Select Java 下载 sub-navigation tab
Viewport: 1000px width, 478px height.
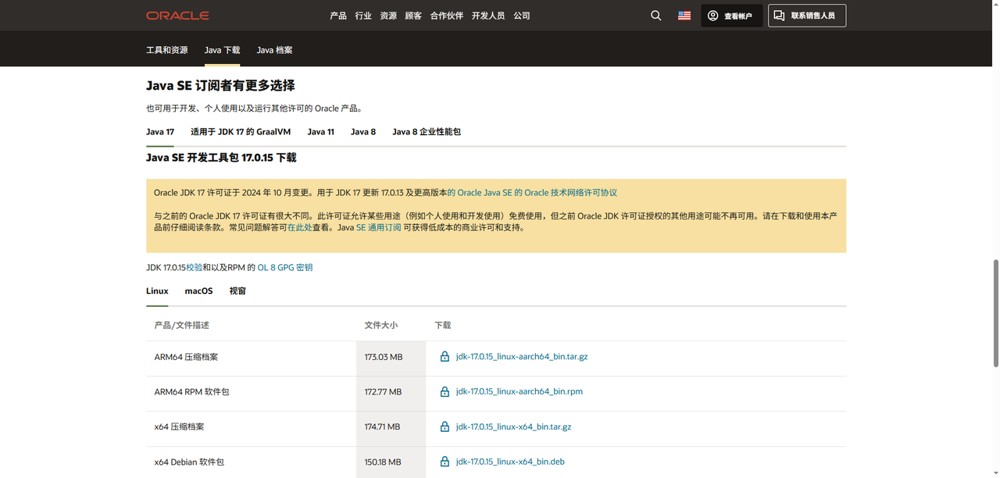click(x=222, y=50)
